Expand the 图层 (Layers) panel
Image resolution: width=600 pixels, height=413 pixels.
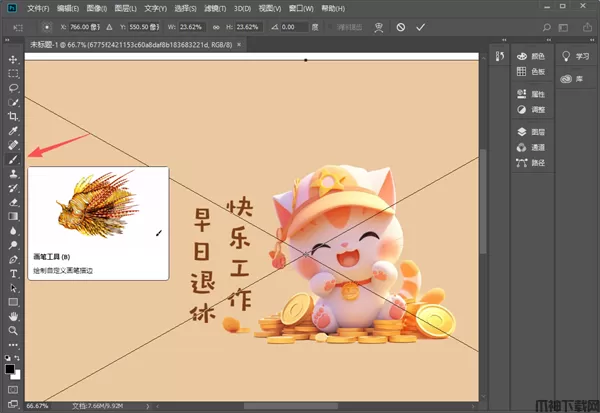coord(530,131)
